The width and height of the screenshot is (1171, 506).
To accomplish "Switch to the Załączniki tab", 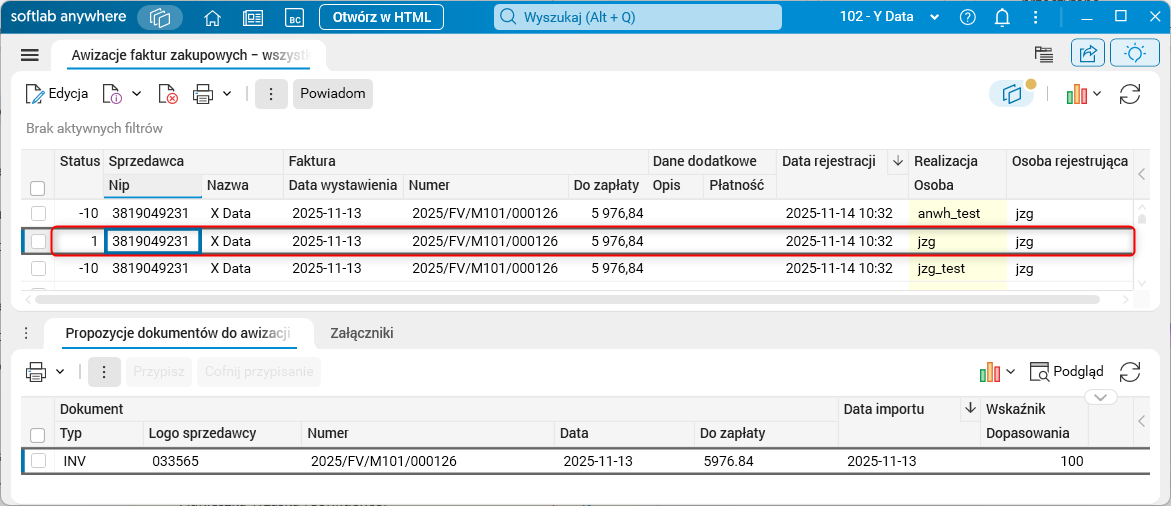I will point(361,334).
